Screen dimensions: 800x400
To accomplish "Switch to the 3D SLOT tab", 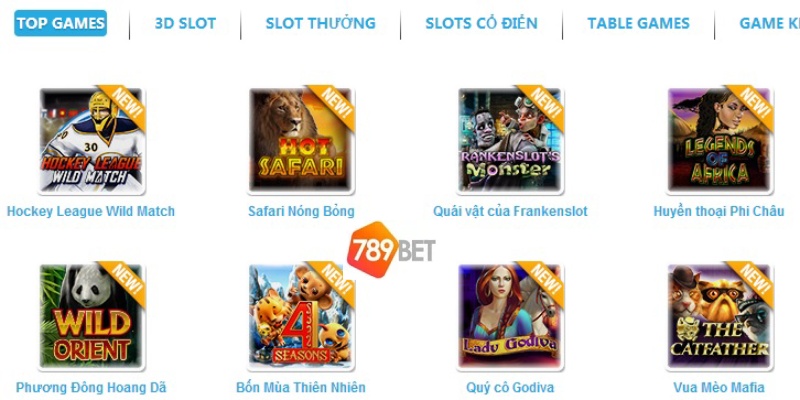I will [x=185, y=23].
